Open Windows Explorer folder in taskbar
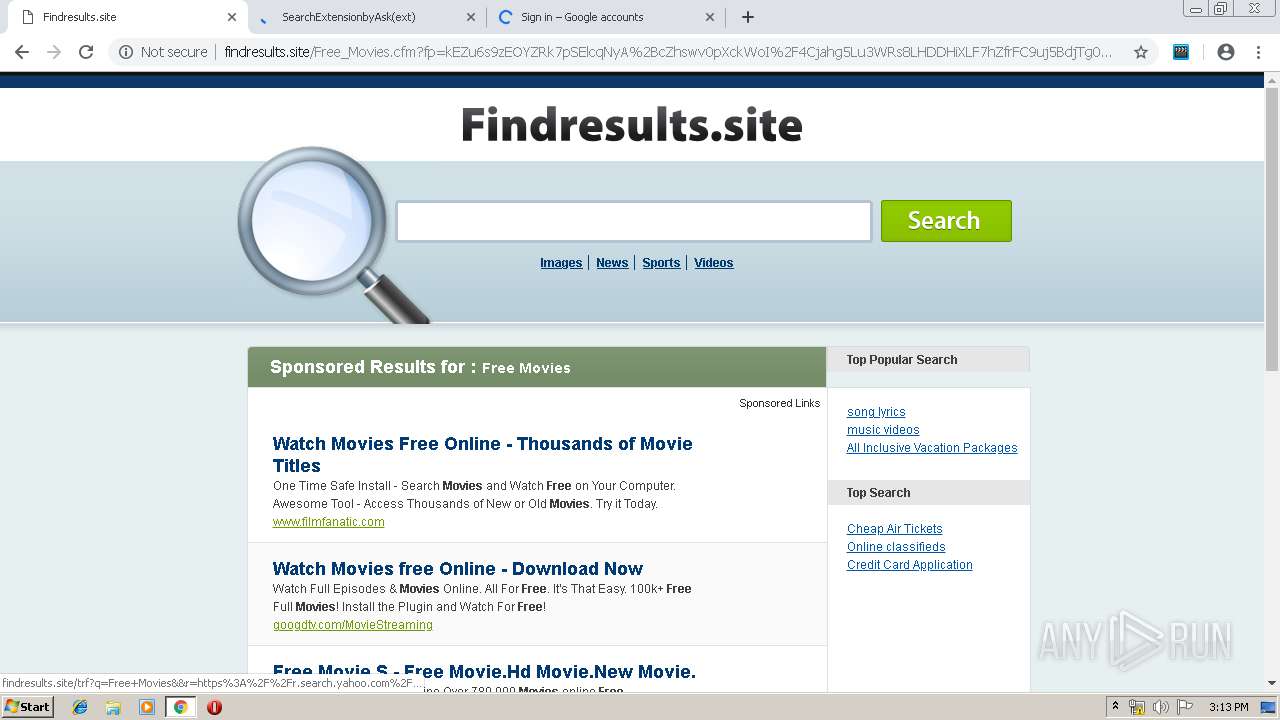1280x720 pixels. (x=113, y=707)
